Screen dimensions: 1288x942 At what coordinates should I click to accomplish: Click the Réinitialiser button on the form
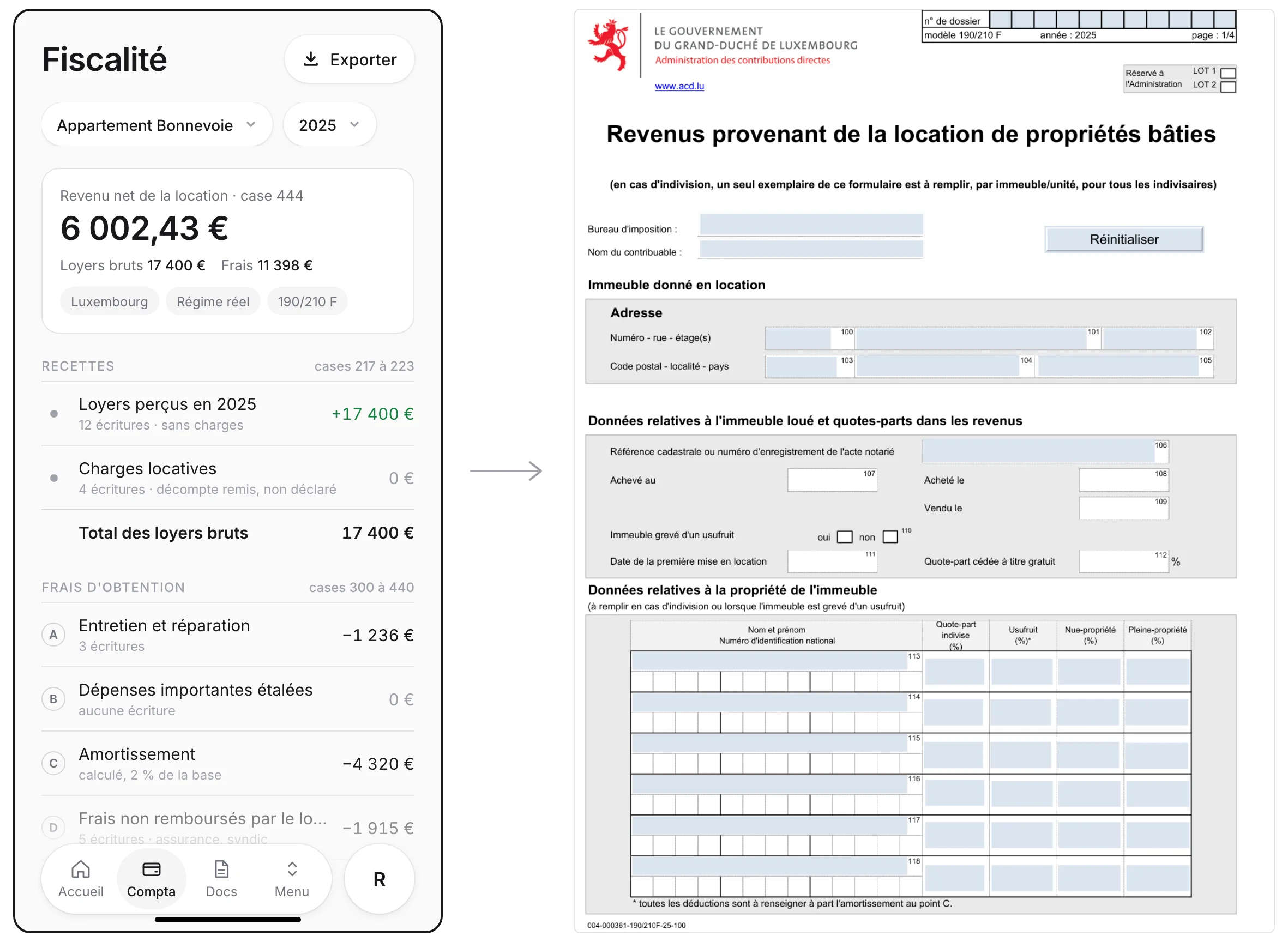(x=1124, y=239)
